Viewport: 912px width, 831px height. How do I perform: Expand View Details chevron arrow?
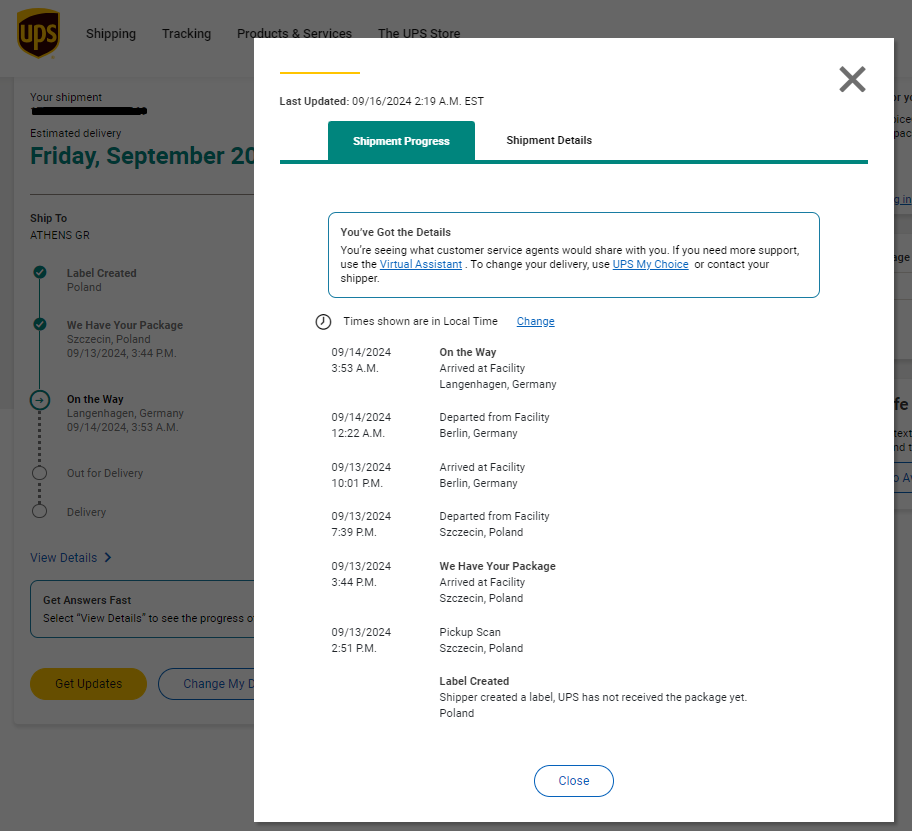[x=108, y=558]
